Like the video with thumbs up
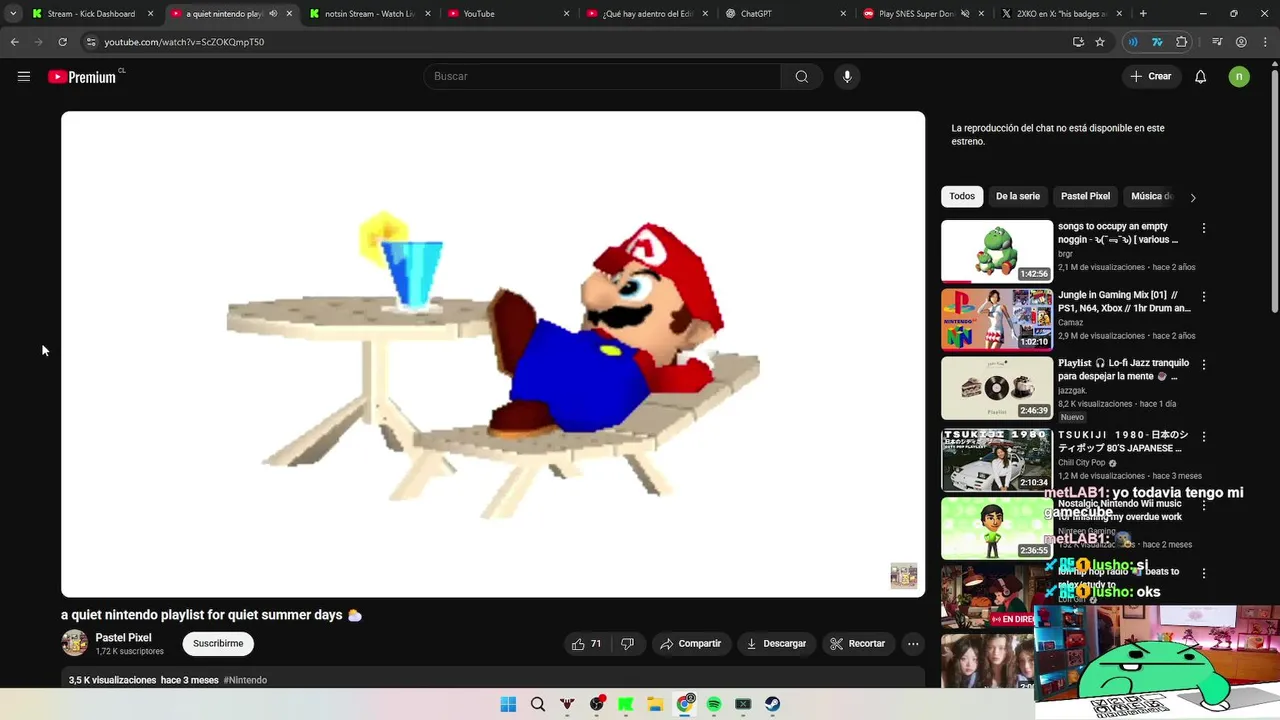1280x720 pixels. pos(586,644)
